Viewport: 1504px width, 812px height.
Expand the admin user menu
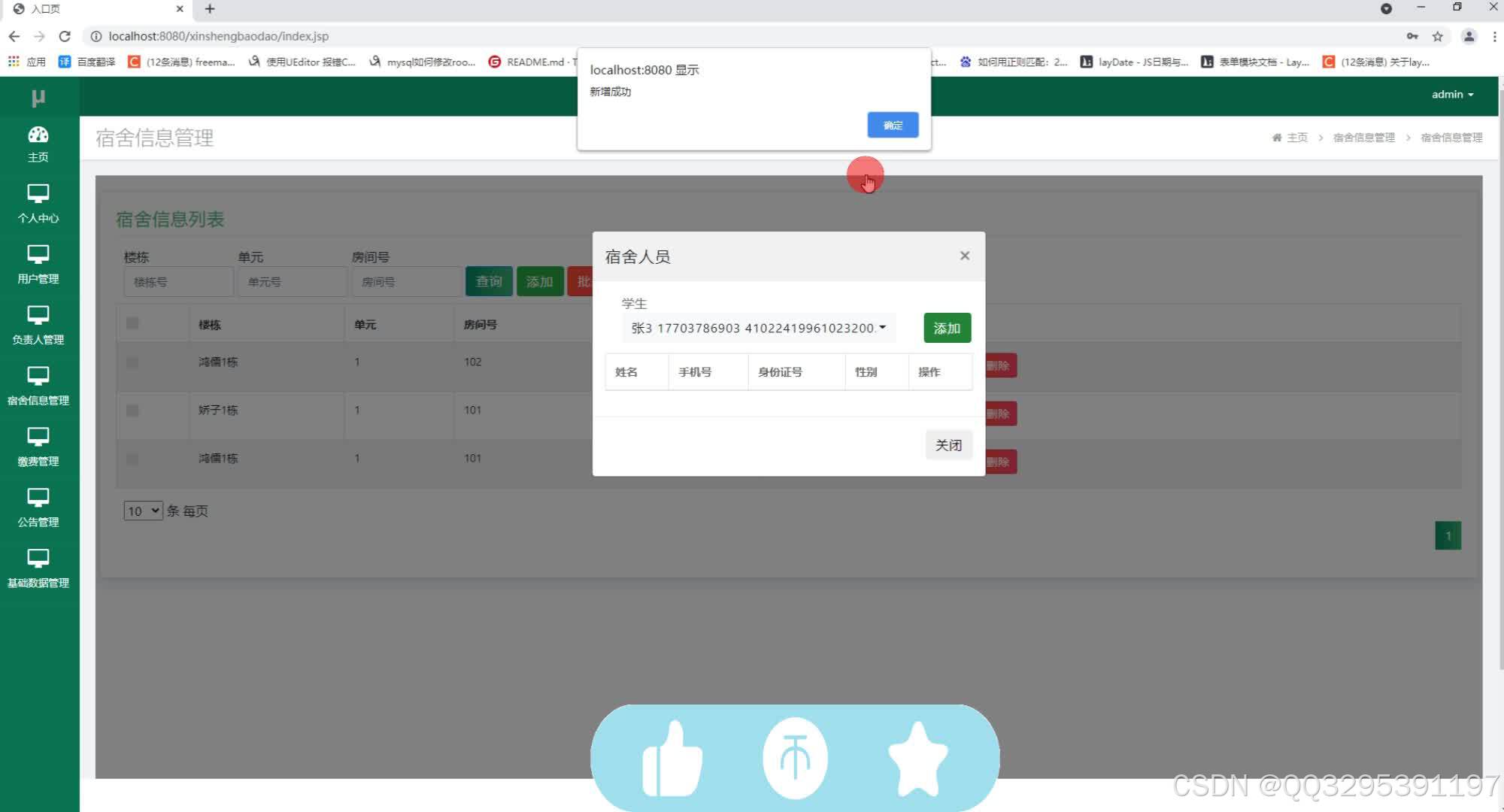1452,95
